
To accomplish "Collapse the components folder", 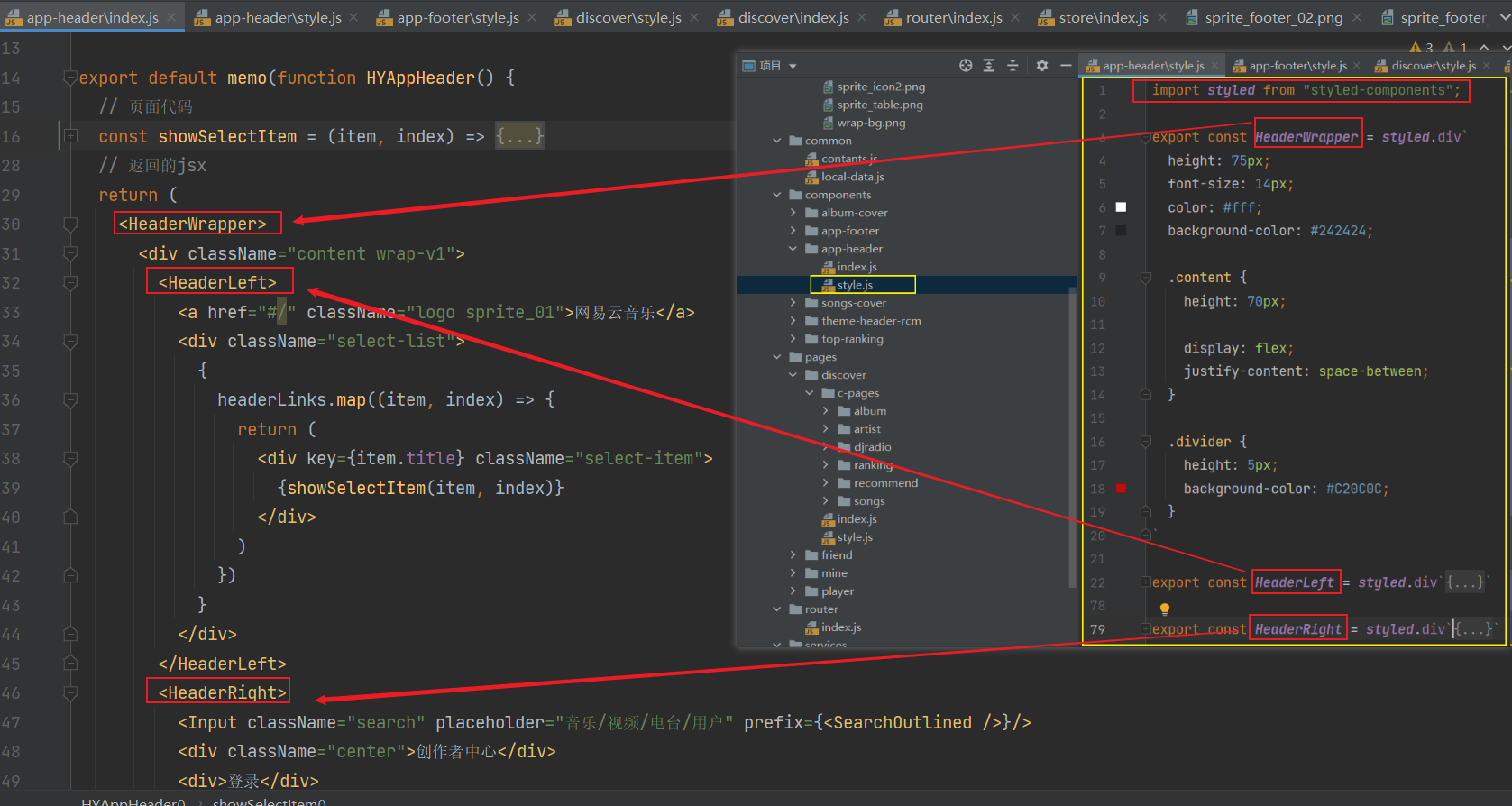I will tap(777, 195).
